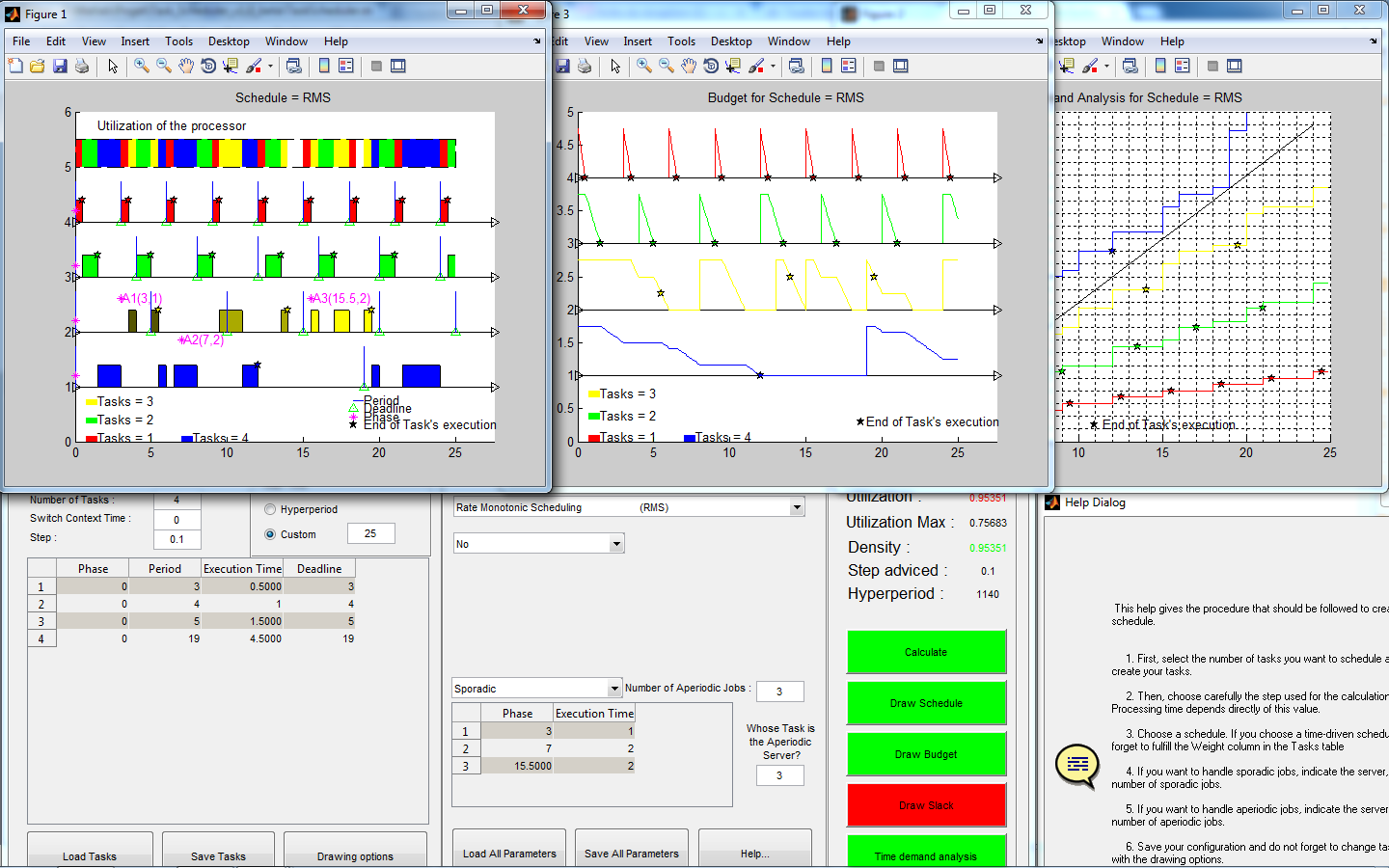Screen dimensions: 1389x868
Task: Click the Print icon in Figure 1
Action: pyautogui.click(x=82, y=66)
